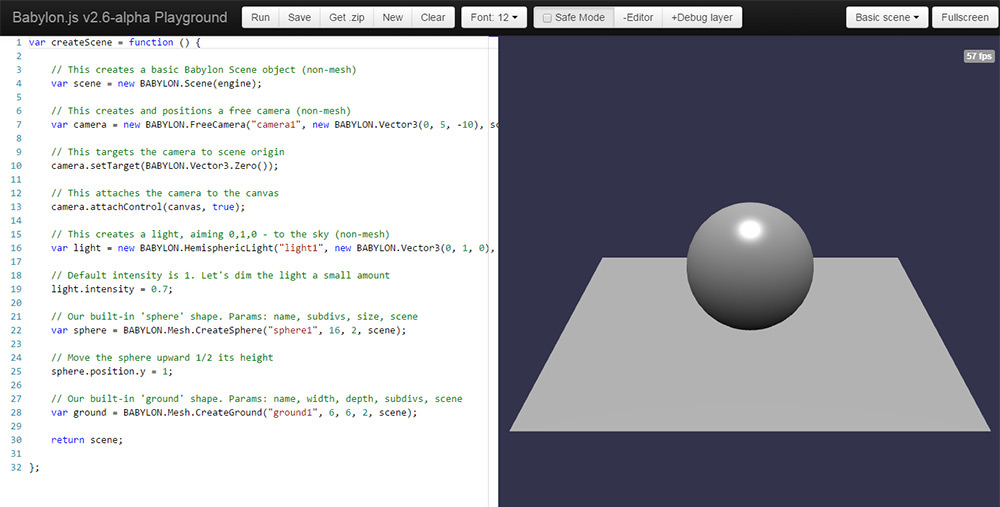Download project with Get .zip
Screen dimensions: 1000x507
(346, 17)
